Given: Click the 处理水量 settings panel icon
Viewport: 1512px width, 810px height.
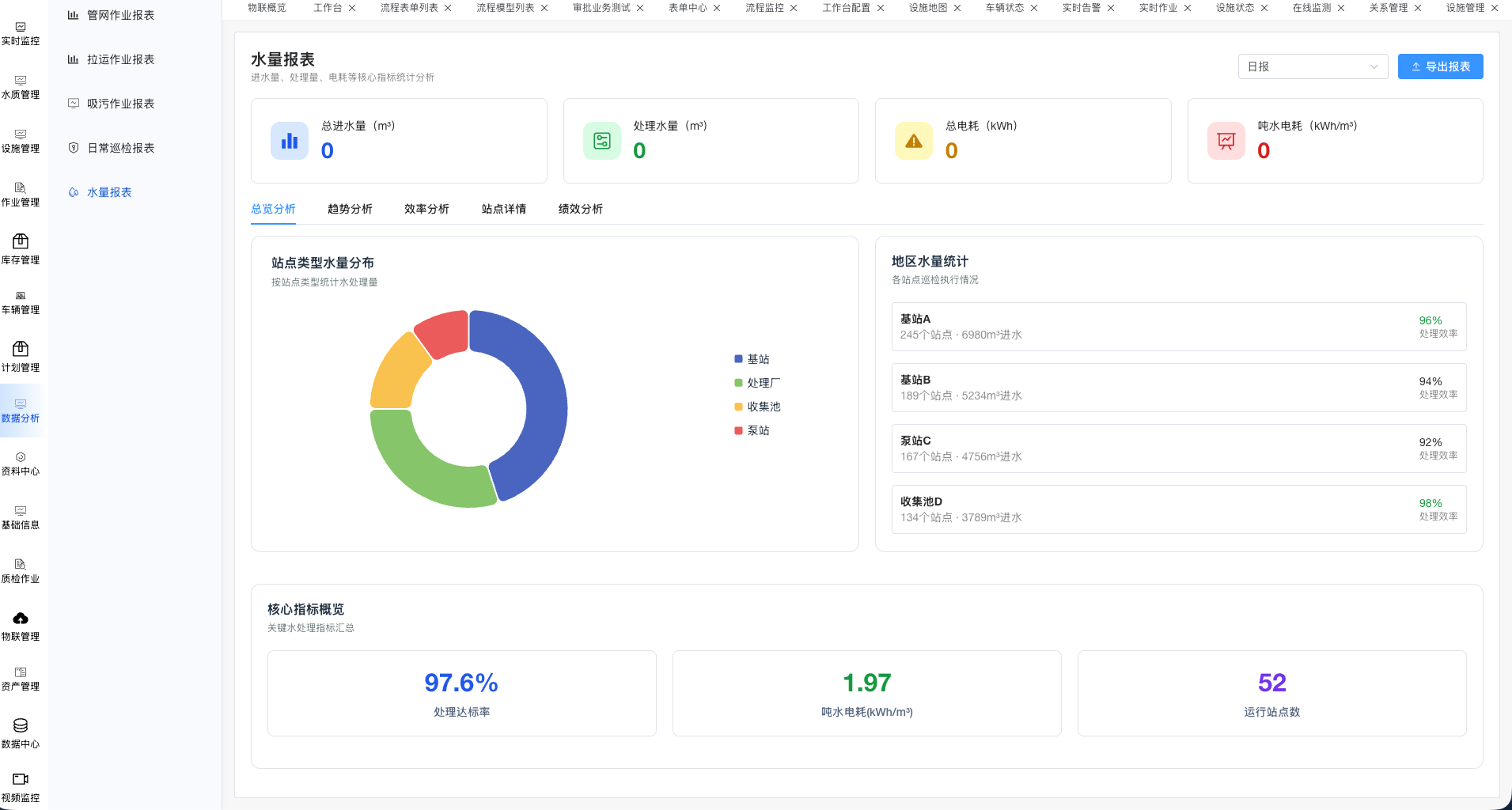Looking at the screenshot, I should [602, 141].
